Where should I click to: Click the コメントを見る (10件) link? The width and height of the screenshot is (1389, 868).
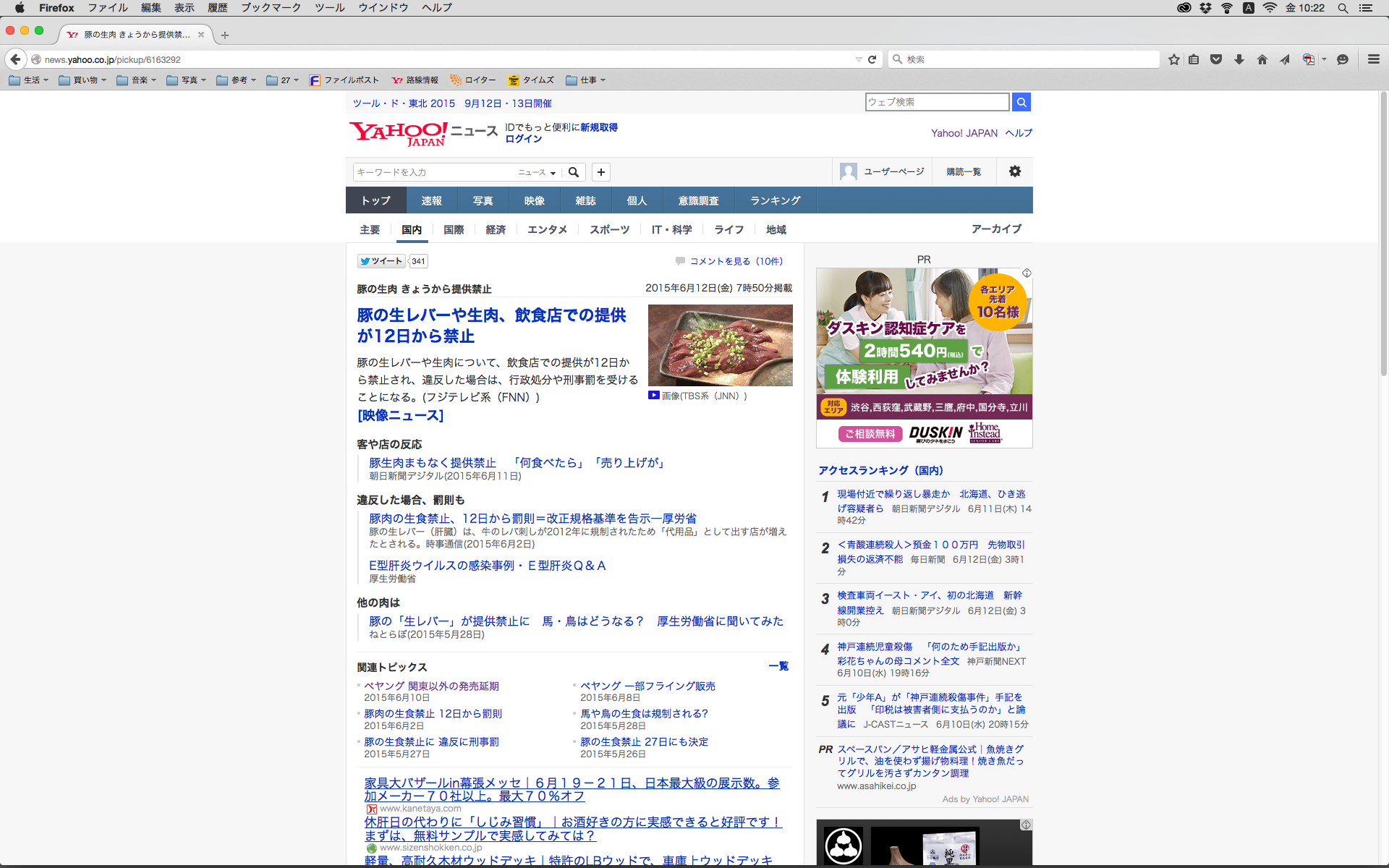736,261
